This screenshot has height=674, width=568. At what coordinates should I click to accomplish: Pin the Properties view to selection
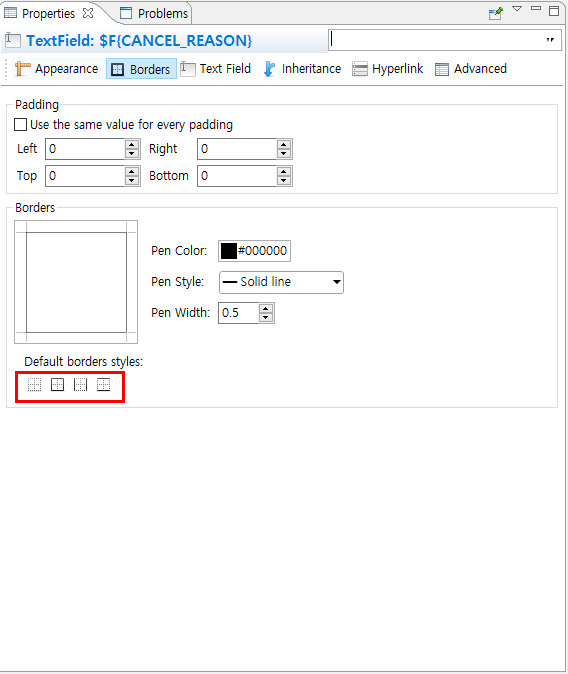pyautogui.click(x=496, y=13)
